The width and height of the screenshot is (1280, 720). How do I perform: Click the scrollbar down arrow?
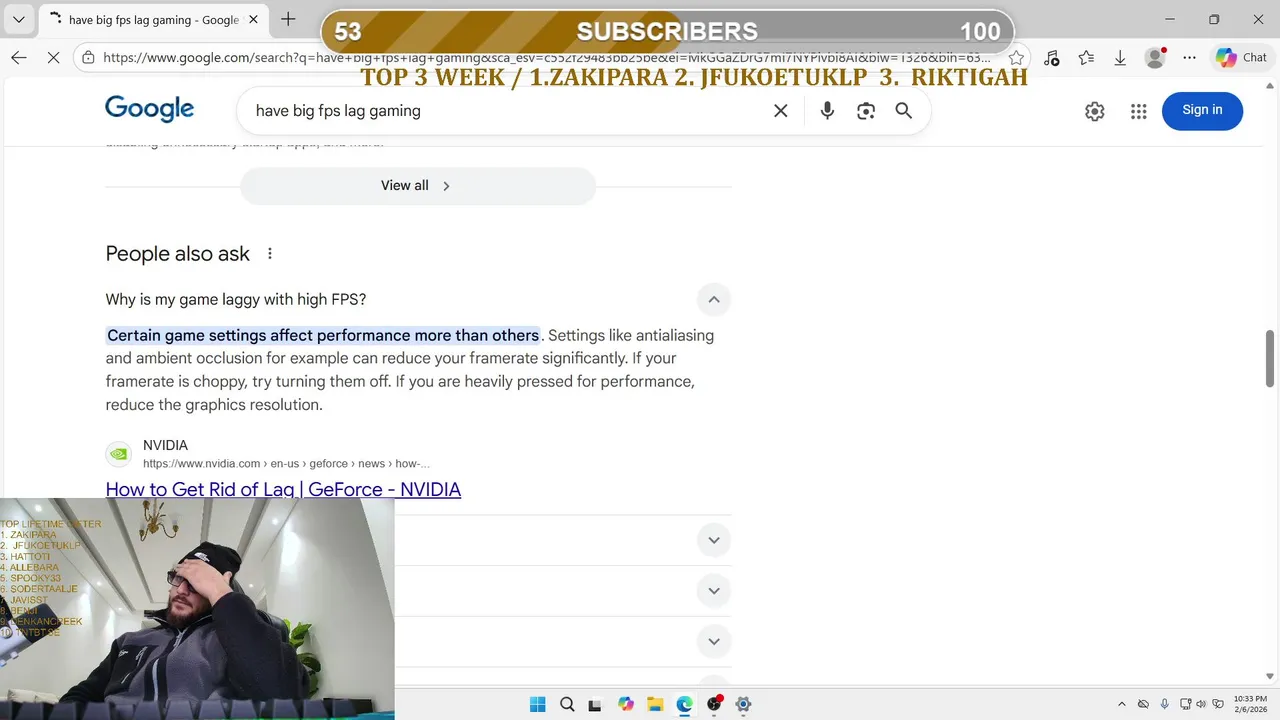[1270, 677]
